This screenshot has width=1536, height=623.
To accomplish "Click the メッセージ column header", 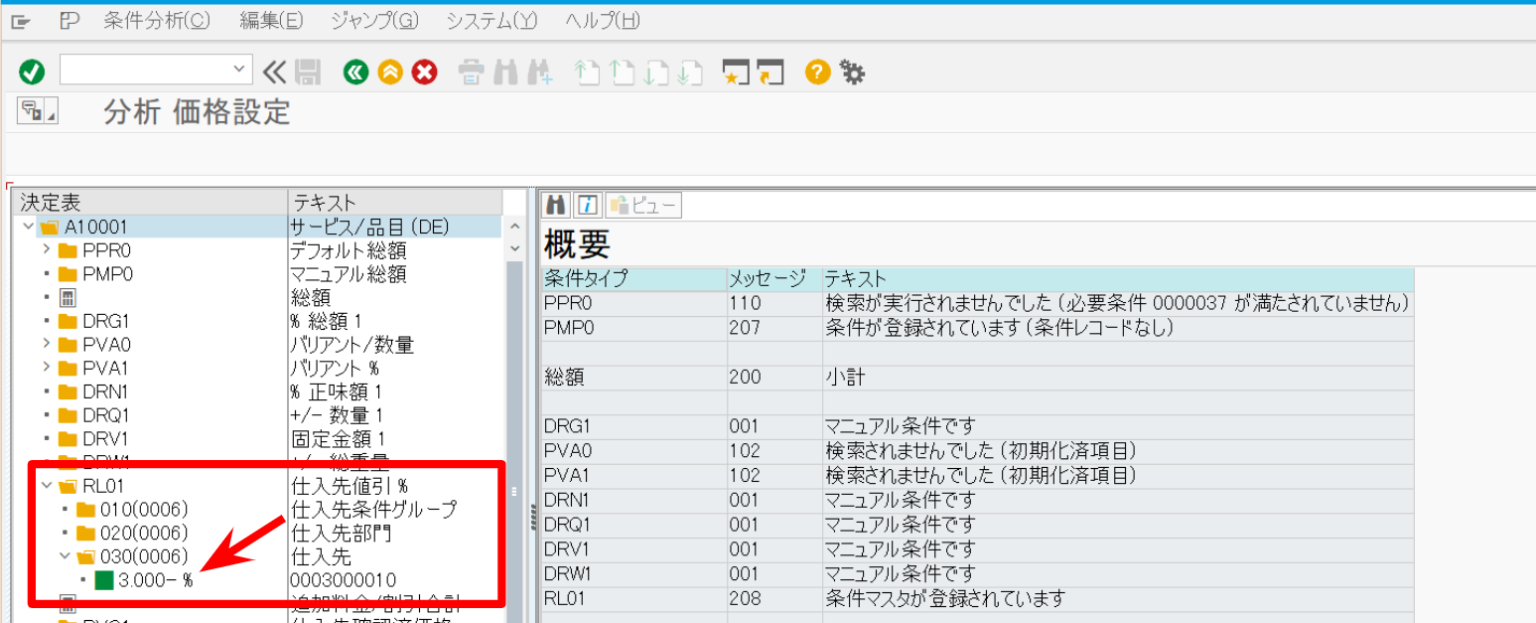I will [773, 279].
